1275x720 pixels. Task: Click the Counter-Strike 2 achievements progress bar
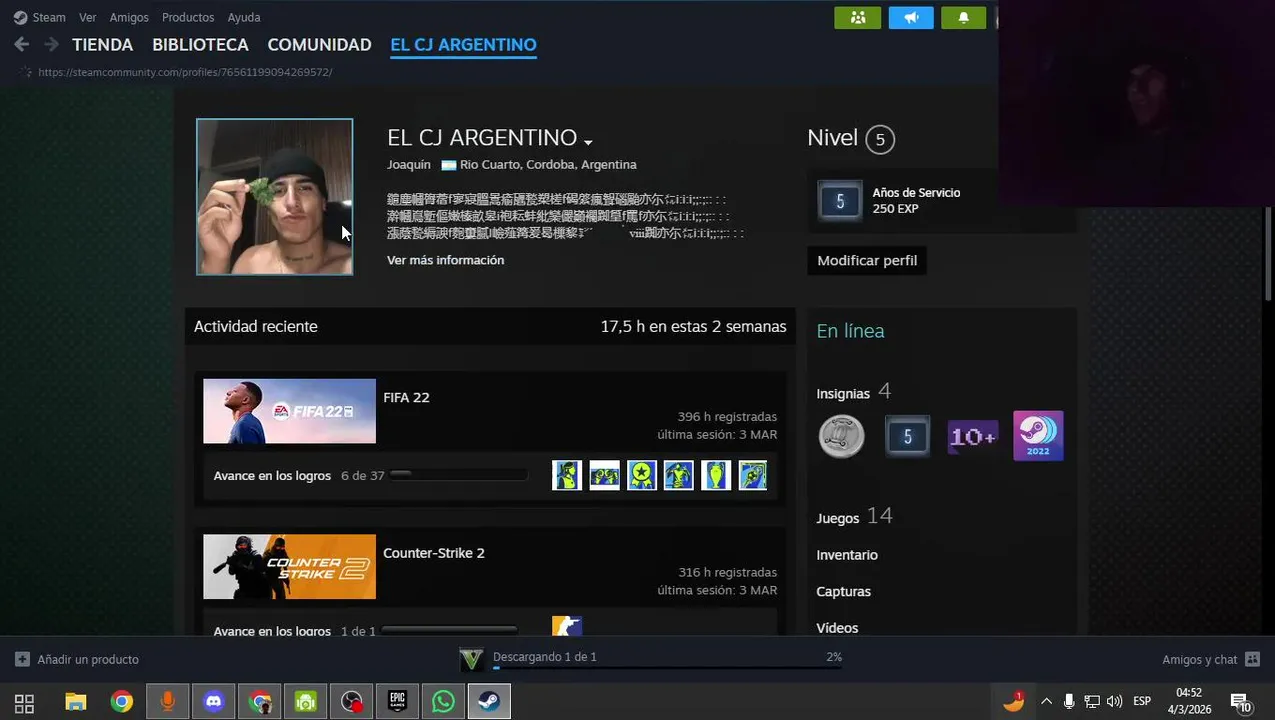[x=449, y=630]
